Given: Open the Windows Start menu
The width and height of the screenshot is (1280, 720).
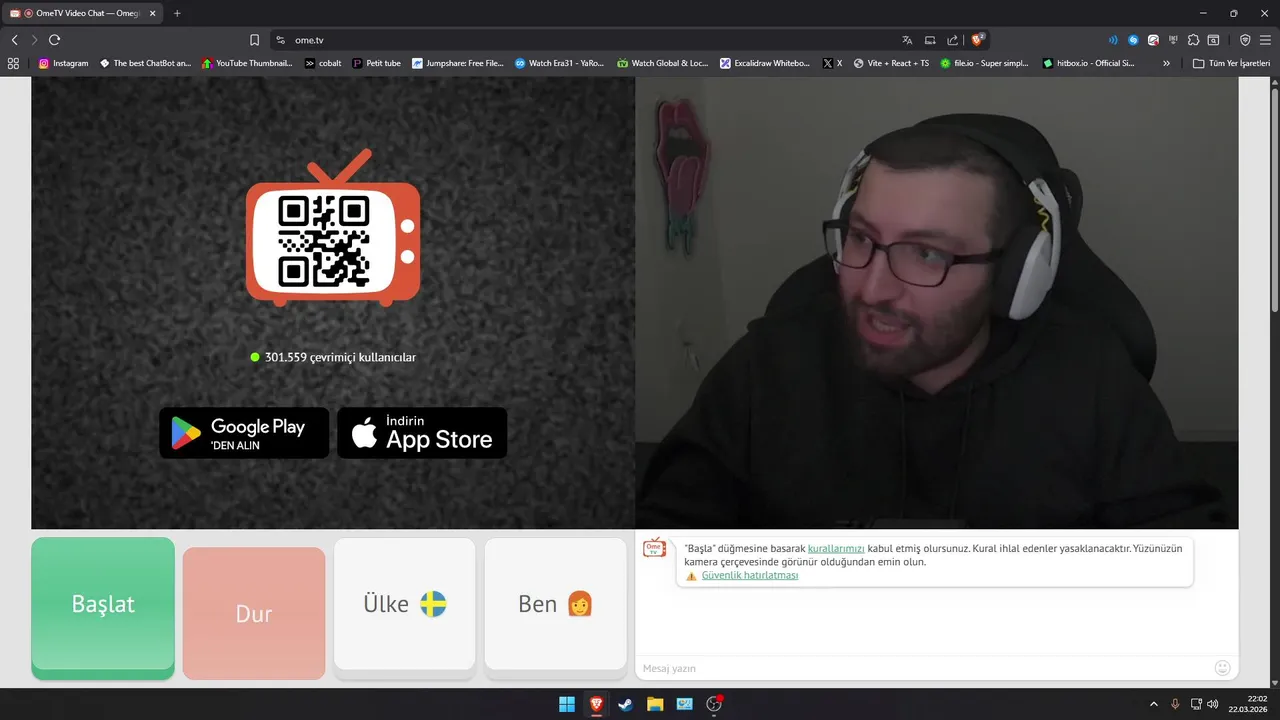Looking at the screenshot, I should 567,704.
